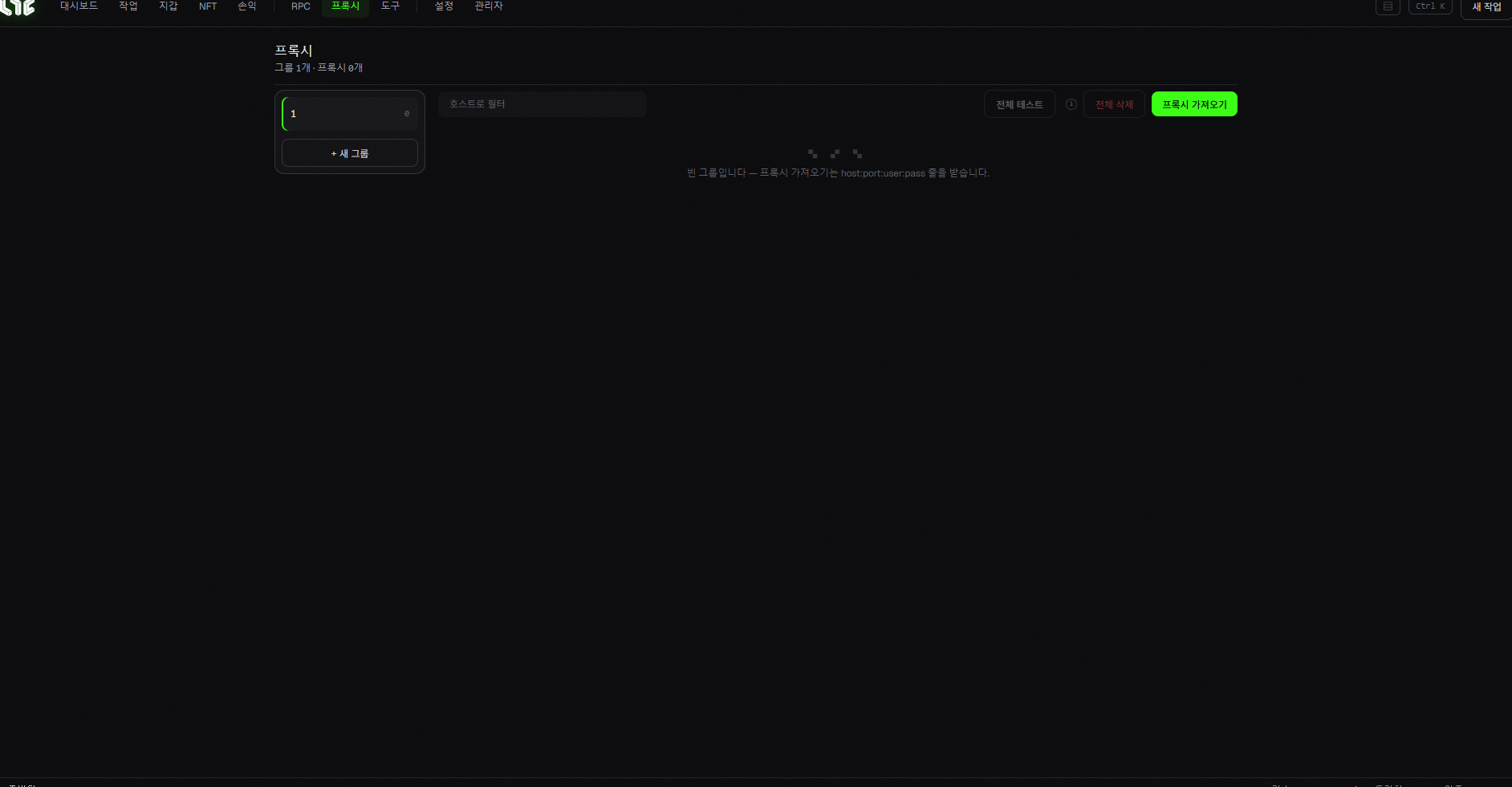Switch to the RPC tab
This screenshot has width=1512, height=787.
(301, 6)
